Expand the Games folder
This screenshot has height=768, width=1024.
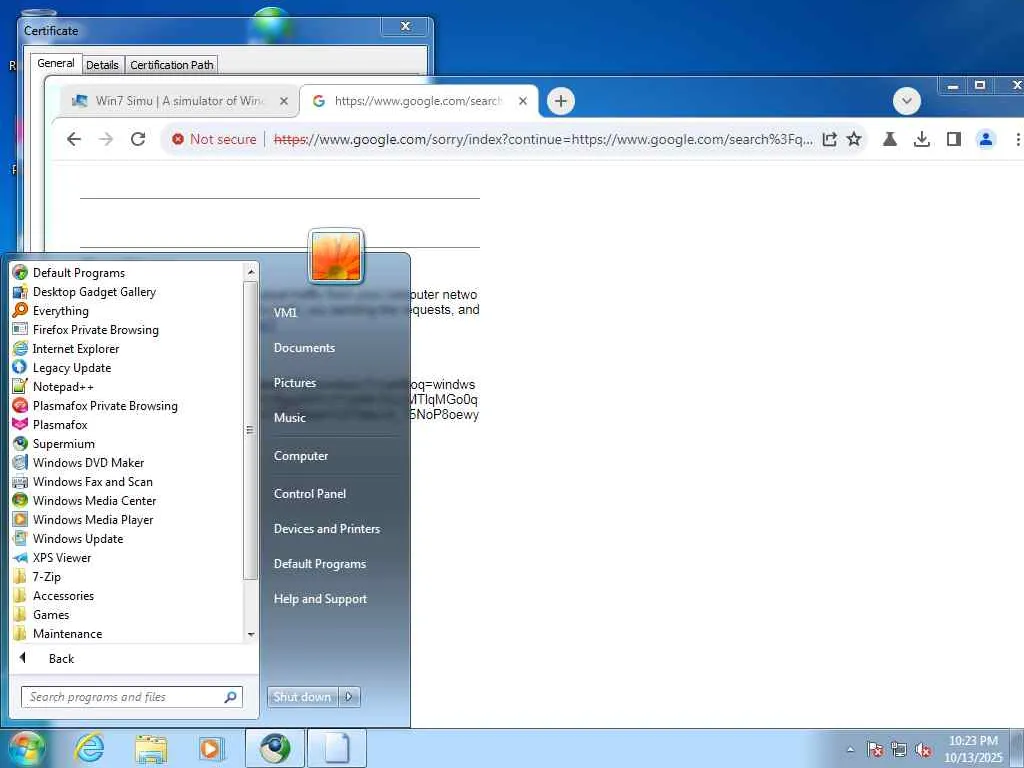[x=40, y=615]
